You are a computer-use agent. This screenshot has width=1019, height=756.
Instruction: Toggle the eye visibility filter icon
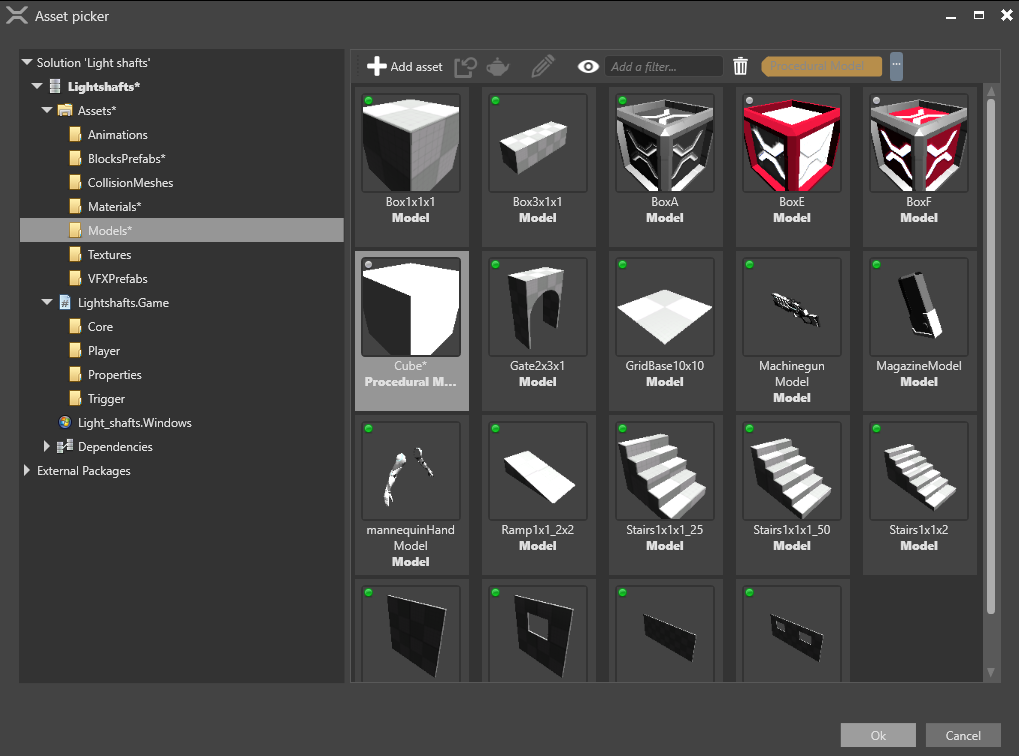coord(588,67)
